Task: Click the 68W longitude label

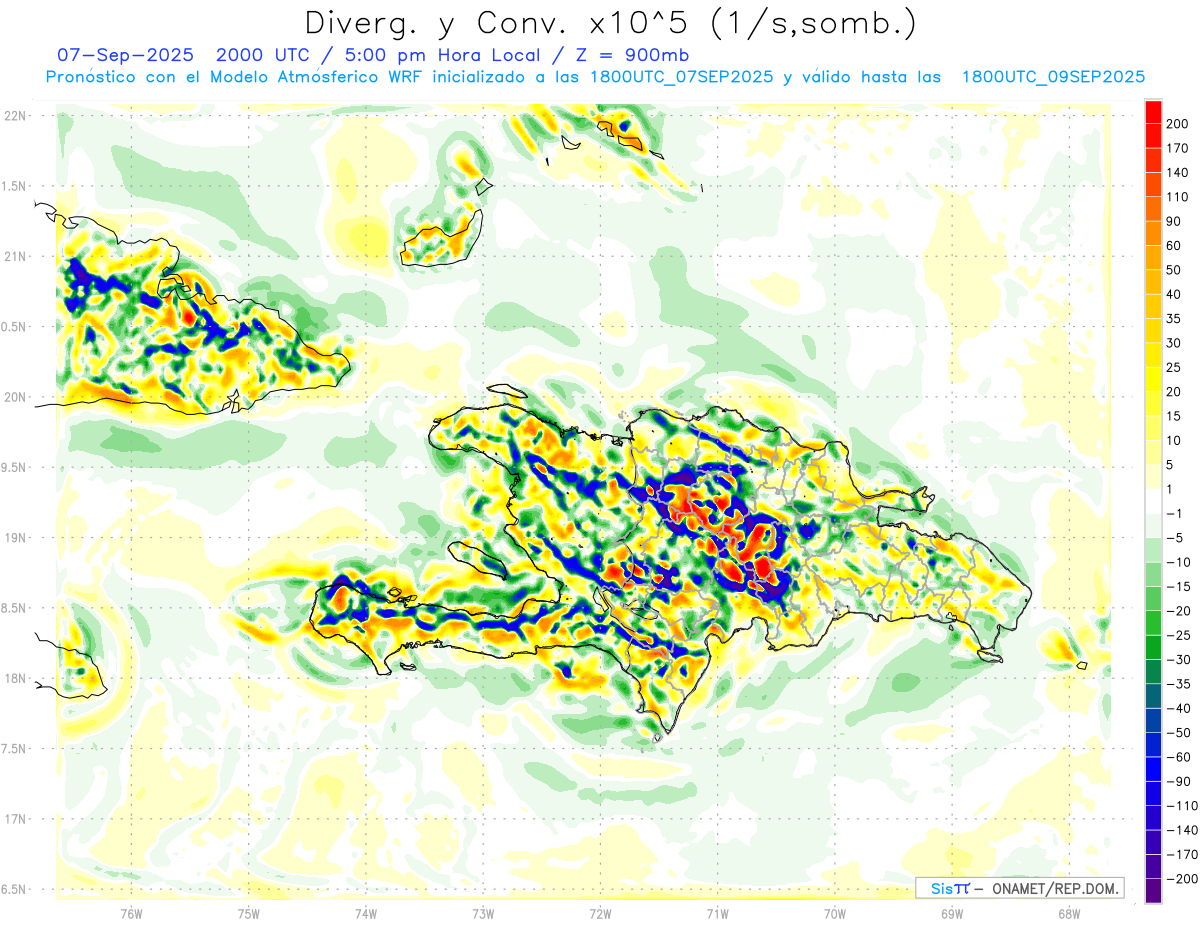Action: point(1069,913)
